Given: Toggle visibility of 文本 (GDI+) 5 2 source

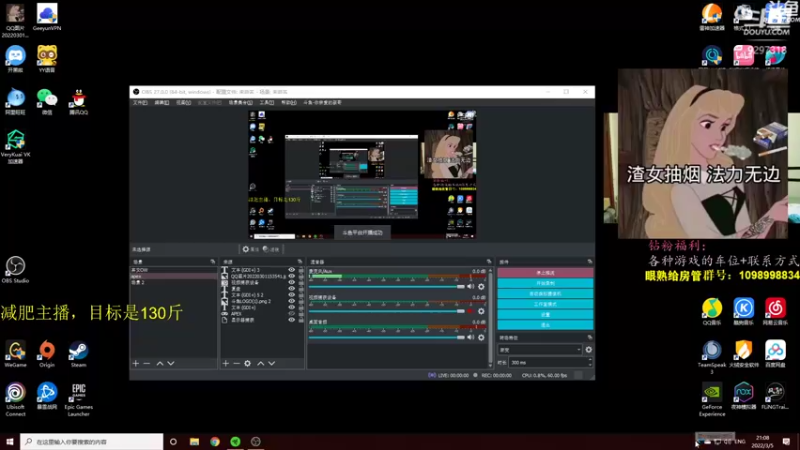Looking at the screenshot, I should coord(291,295).
